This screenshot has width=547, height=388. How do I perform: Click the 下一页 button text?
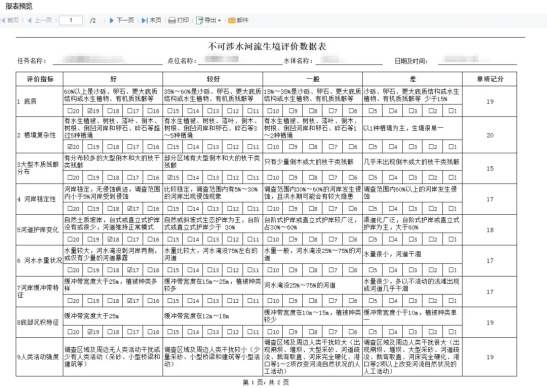click(125, 20)
